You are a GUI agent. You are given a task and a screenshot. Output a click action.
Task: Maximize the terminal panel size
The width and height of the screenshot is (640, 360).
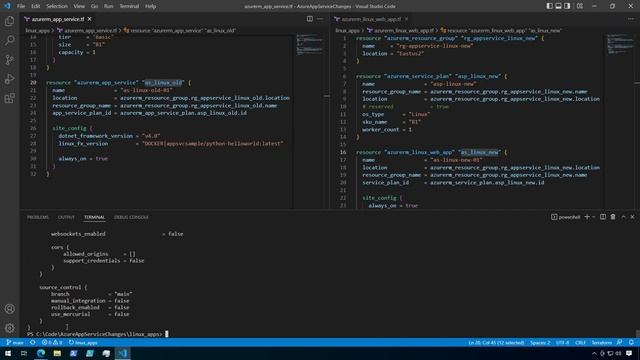(623, 217)
